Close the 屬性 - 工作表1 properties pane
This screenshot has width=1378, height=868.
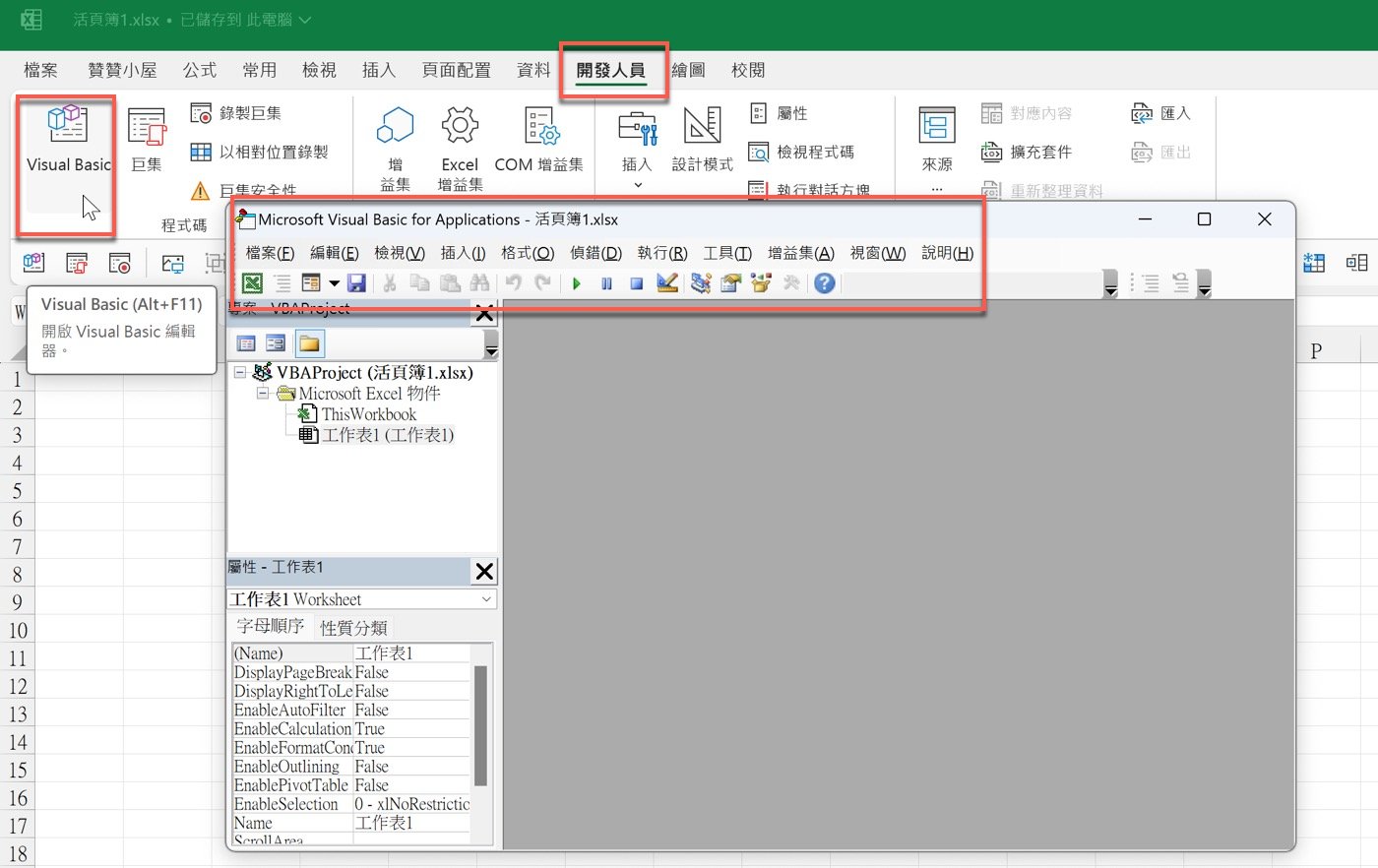click(484, 571)
